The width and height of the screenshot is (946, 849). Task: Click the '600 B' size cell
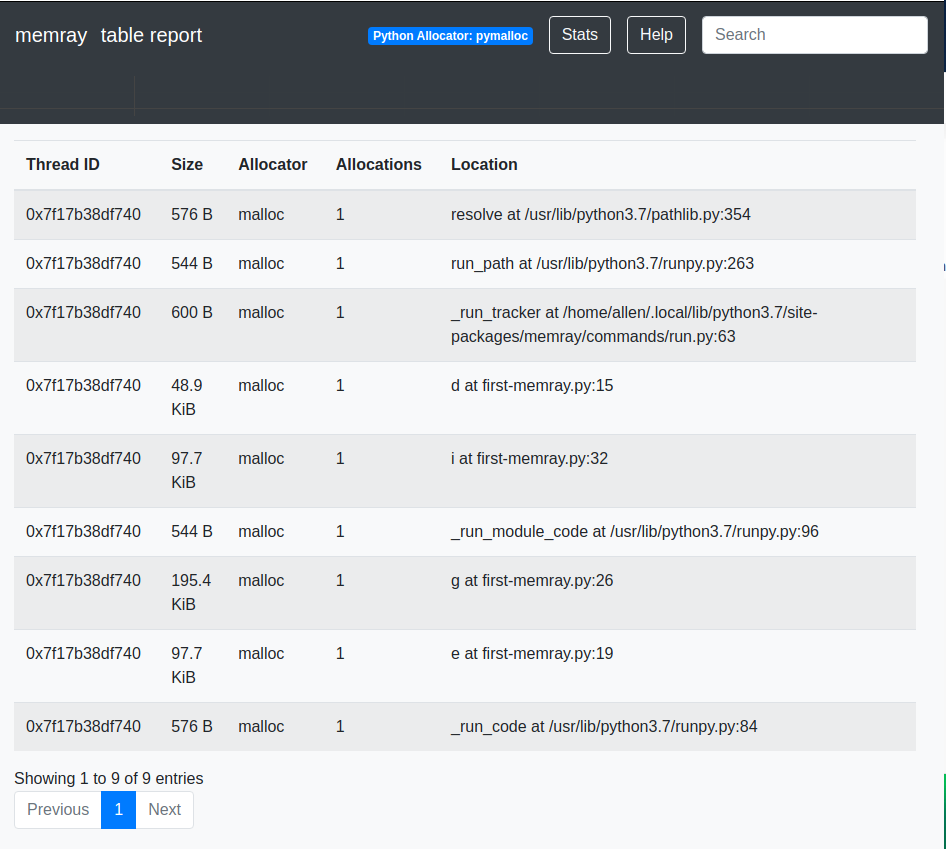[192, 313]
